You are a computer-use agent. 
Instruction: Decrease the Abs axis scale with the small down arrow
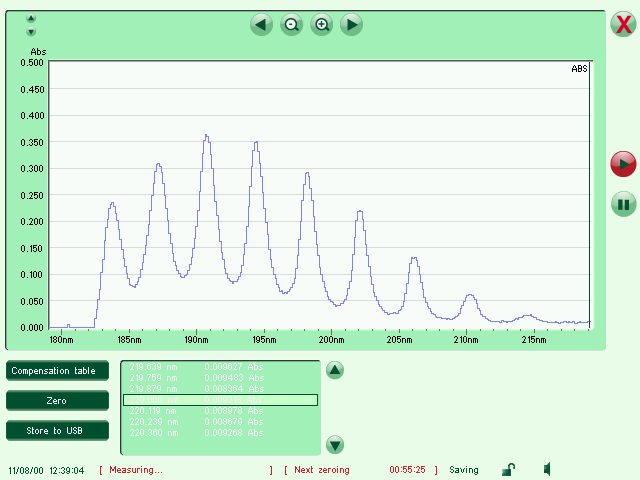click(31, 32)
